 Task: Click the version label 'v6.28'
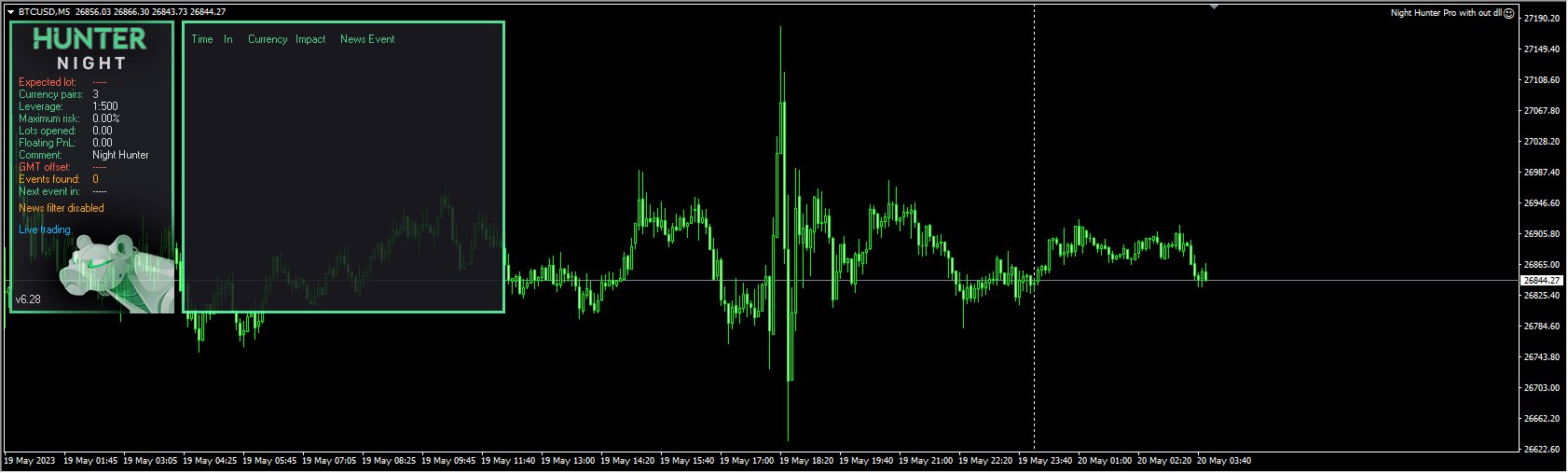point(28,299)
